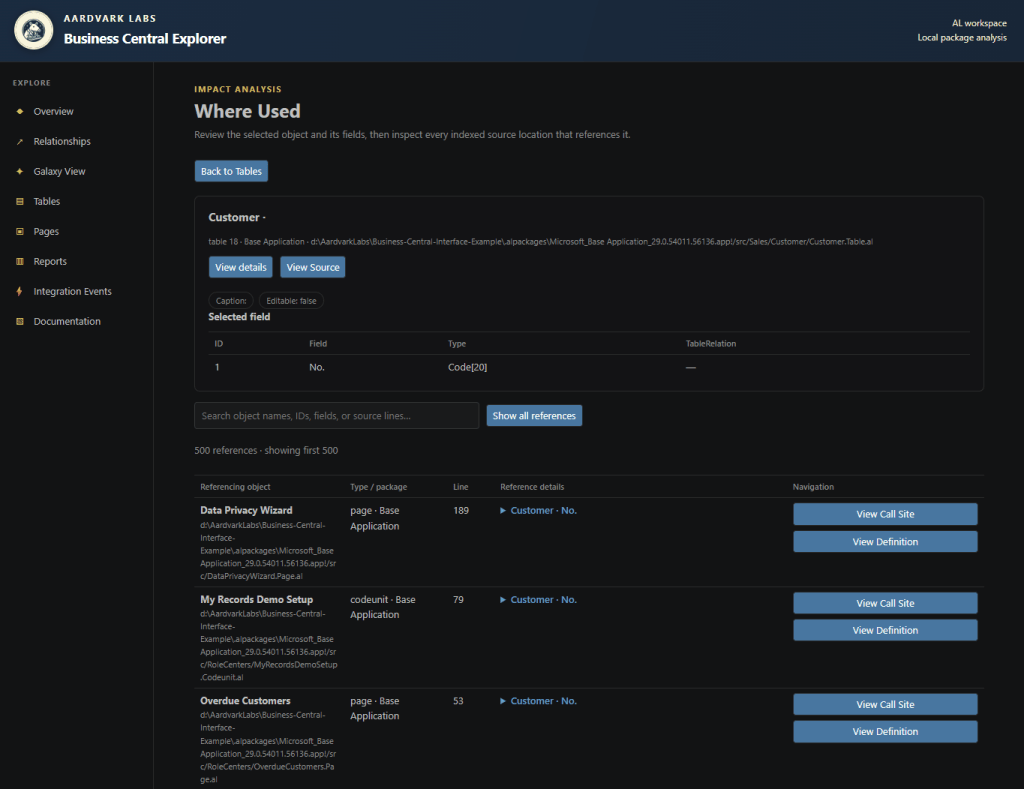Select the My Records Demo Setup object name
1024x789 pixels.
coord(257,600)
